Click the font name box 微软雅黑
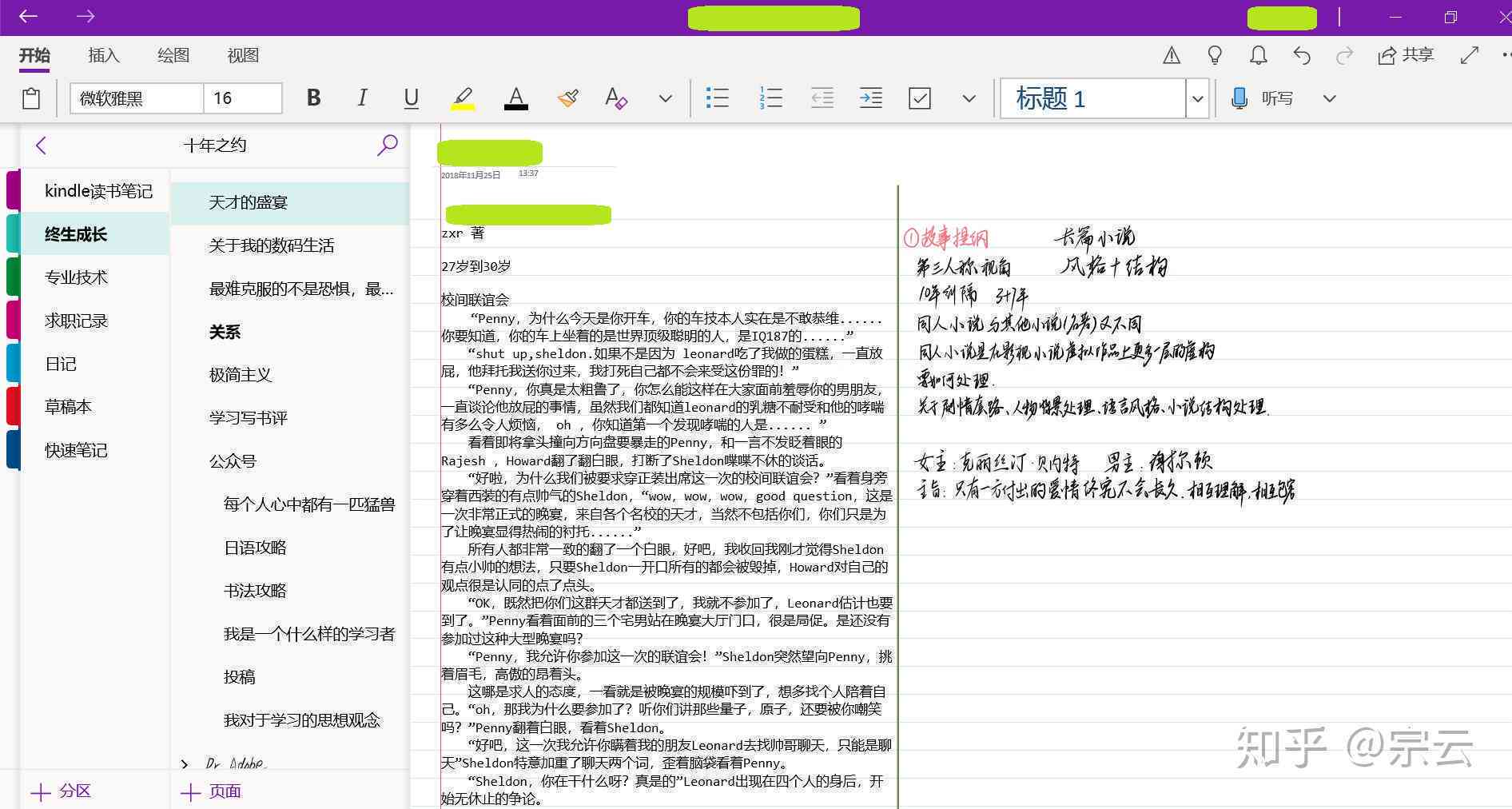The width and height of the screenshot is (1512, 809). [137, 98]
